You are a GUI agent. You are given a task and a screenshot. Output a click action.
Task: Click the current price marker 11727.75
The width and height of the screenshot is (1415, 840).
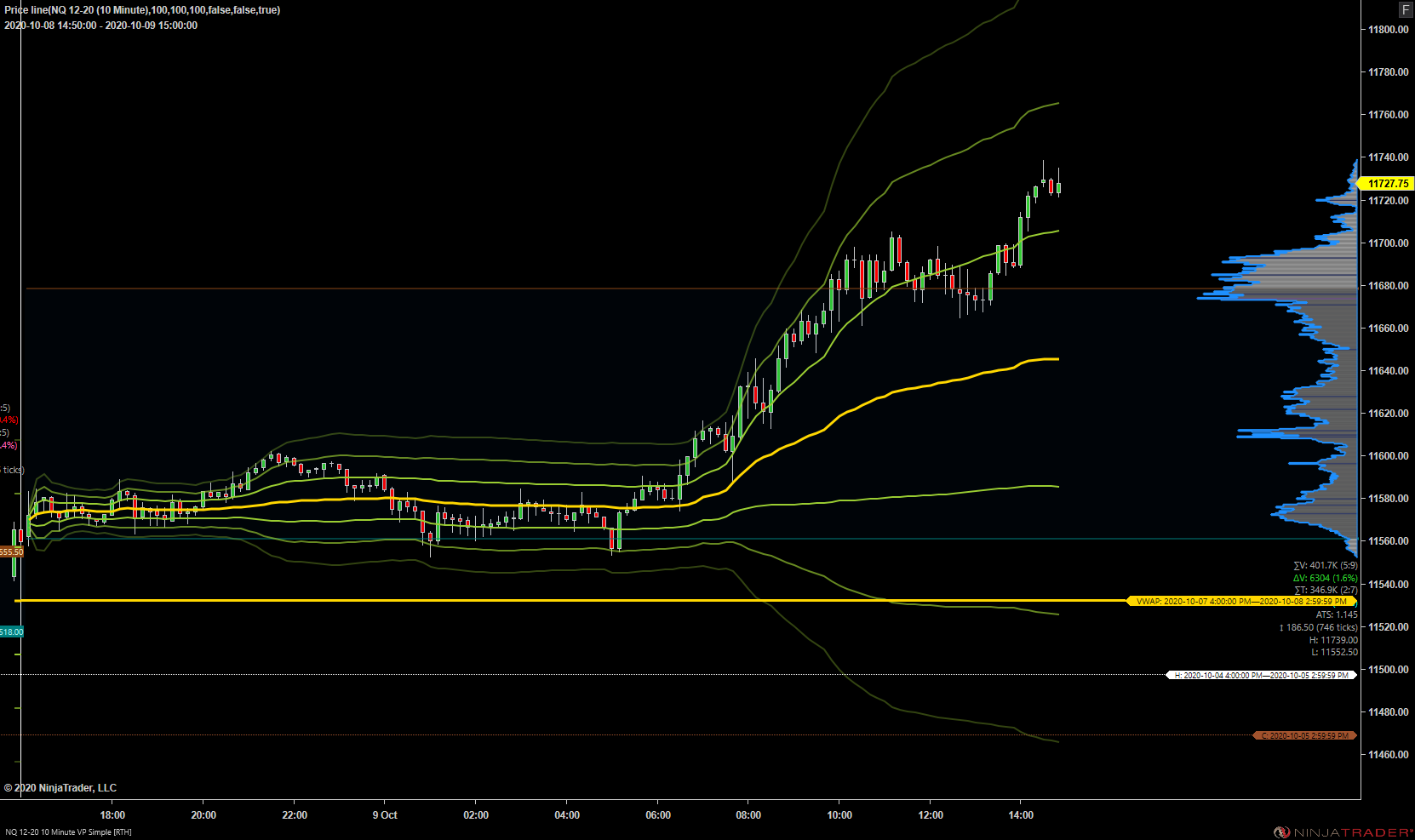(1386, 184)
